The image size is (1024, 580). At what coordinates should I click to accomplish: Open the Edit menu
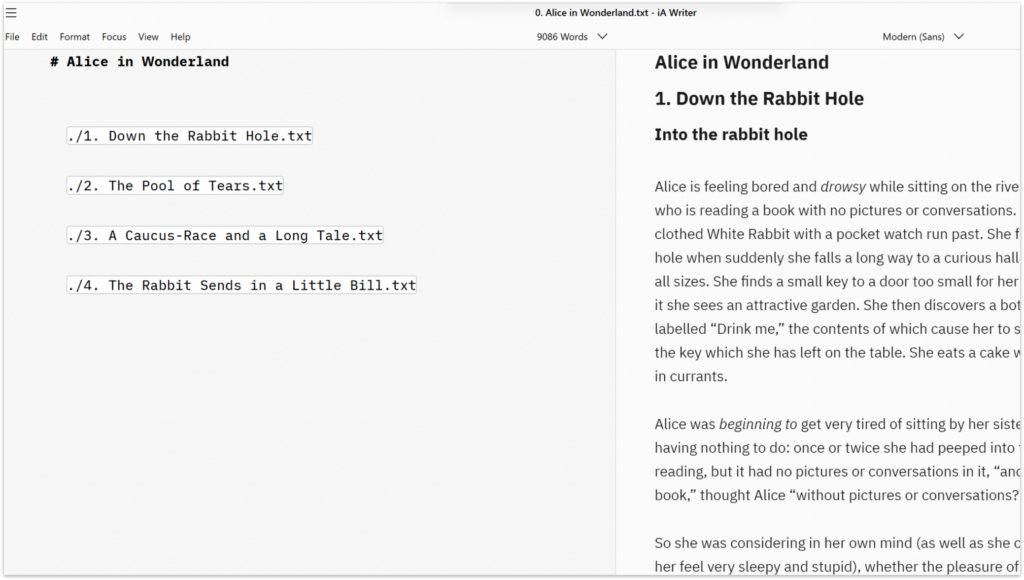click(38, 36)
